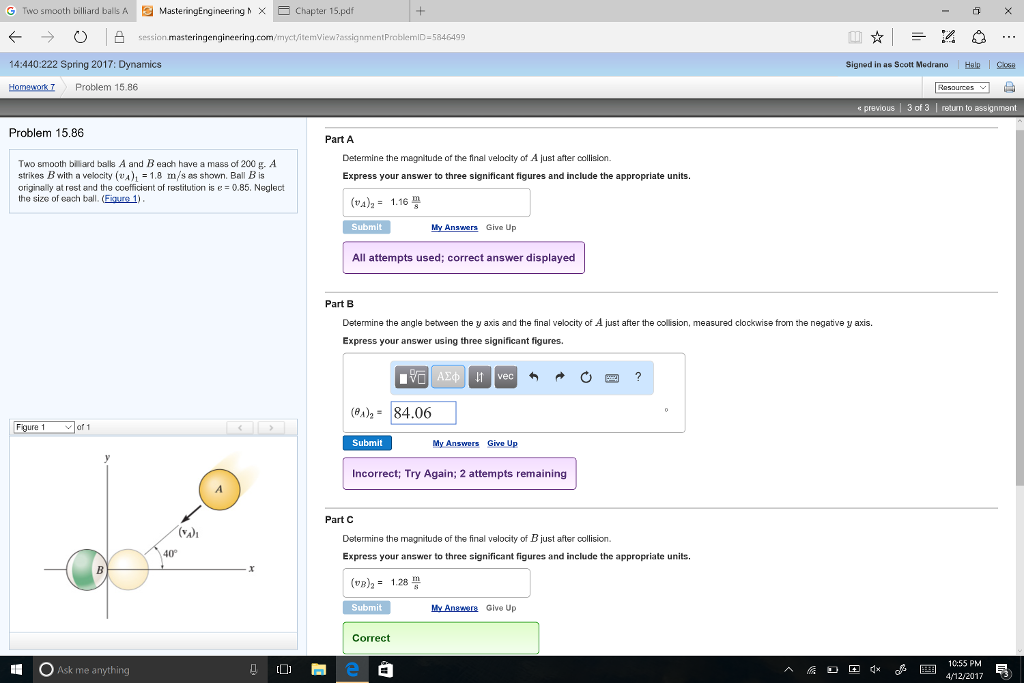
Task: Click Give Up link under Part B
Action: (x=502, y=443)
